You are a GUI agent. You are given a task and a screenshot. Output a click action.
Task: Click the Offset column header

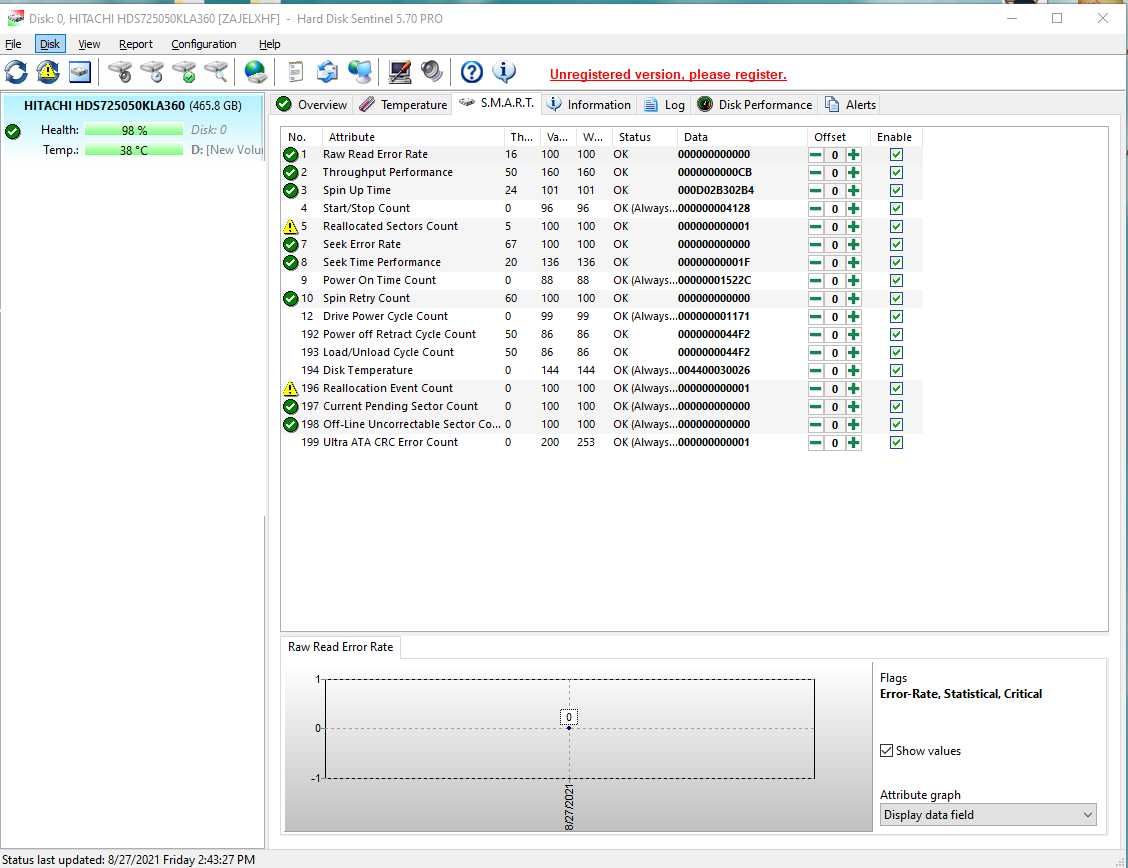pos(837,137)
